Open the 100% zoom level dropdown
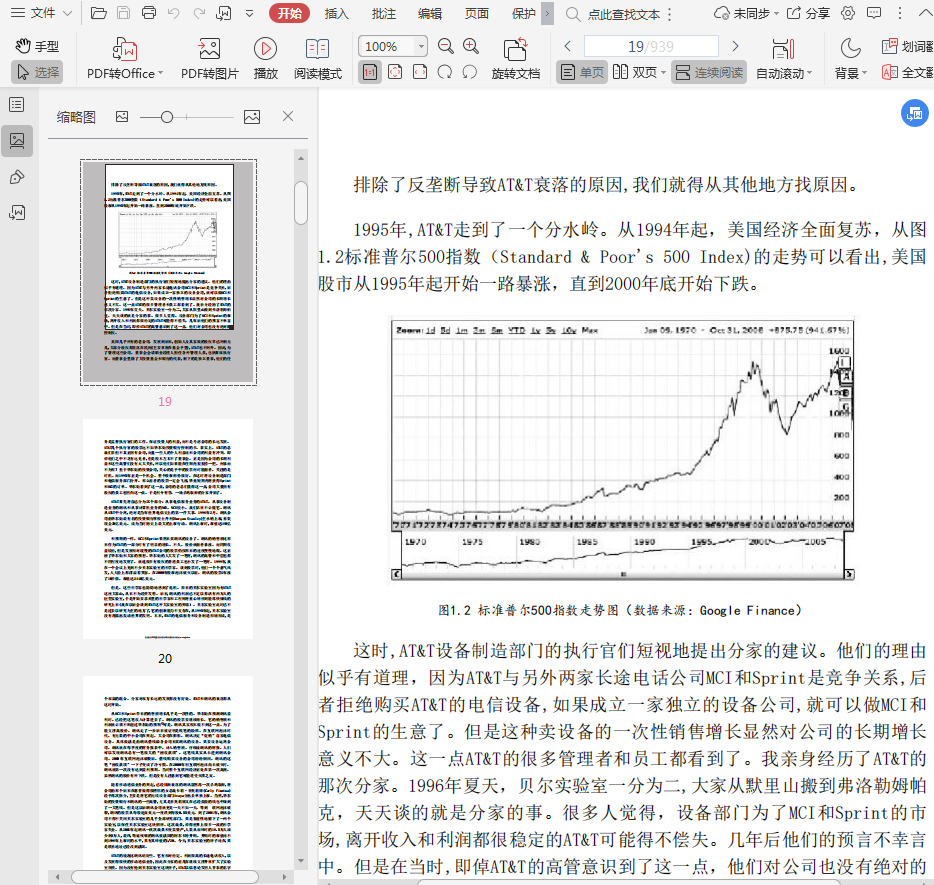The width and height of the screenshot is (934, 885). click(421, 46)
